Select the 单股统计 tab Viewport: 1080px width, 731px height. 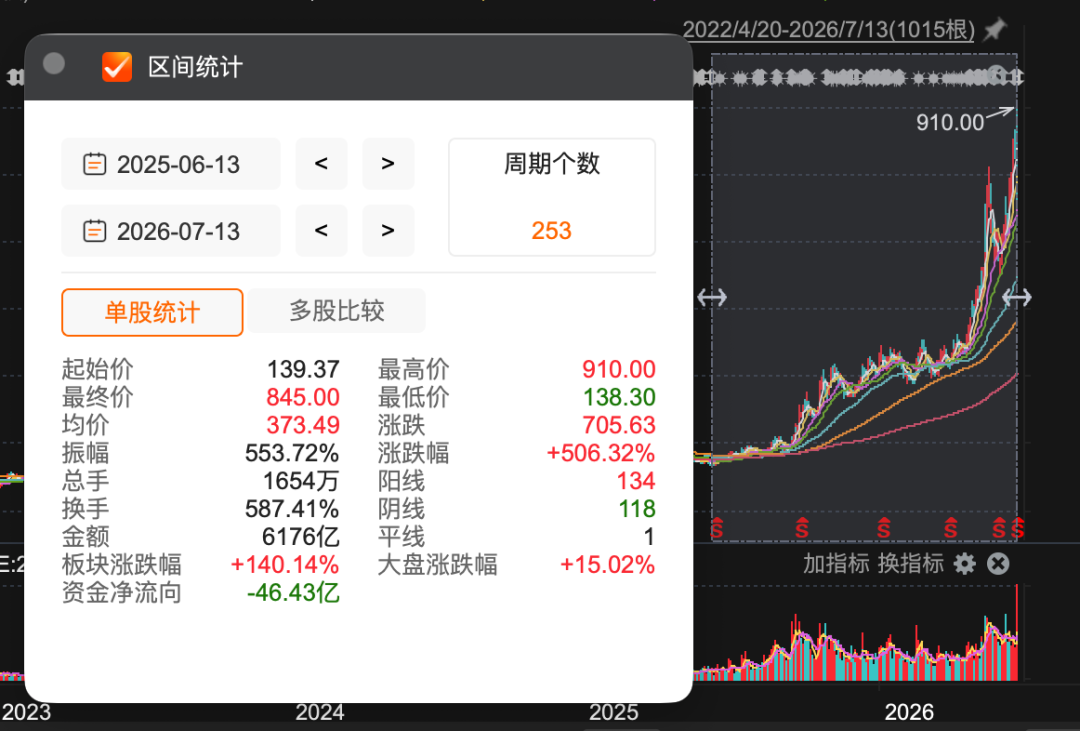pyautogui.click(x=152, y=312)
